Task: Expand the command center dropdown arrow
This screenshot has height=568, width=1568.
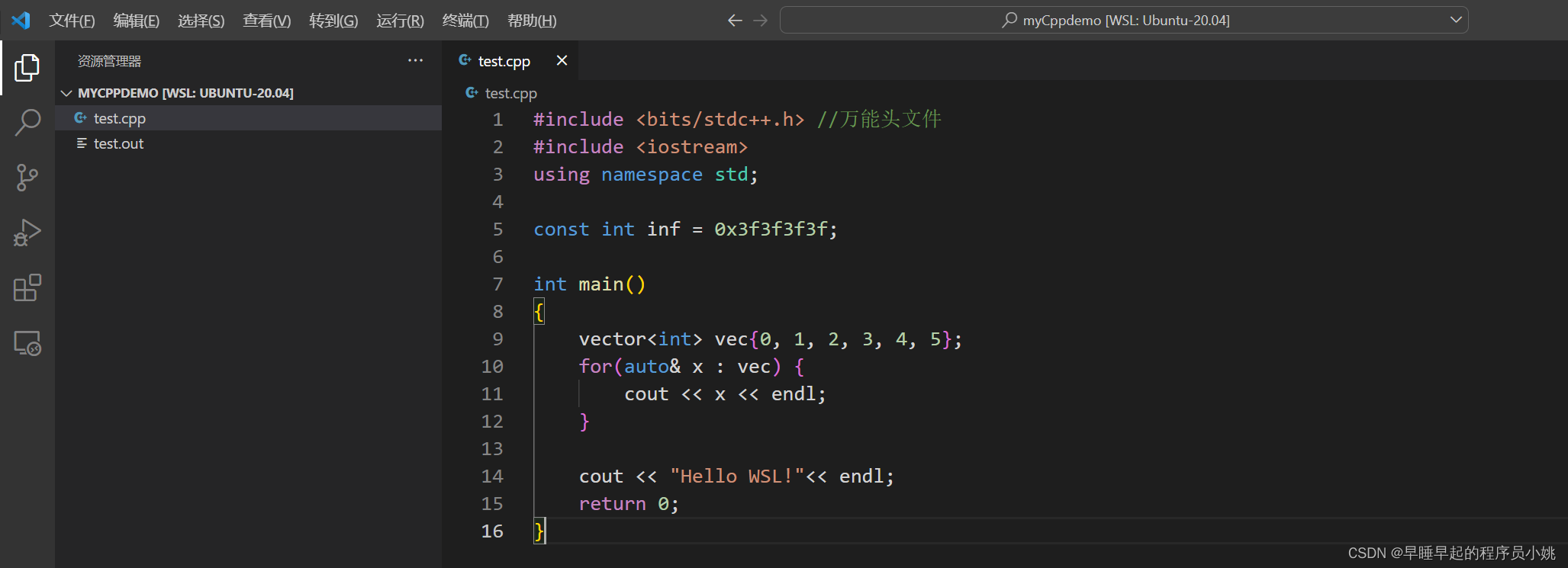Action: (x=1455, y=20)
